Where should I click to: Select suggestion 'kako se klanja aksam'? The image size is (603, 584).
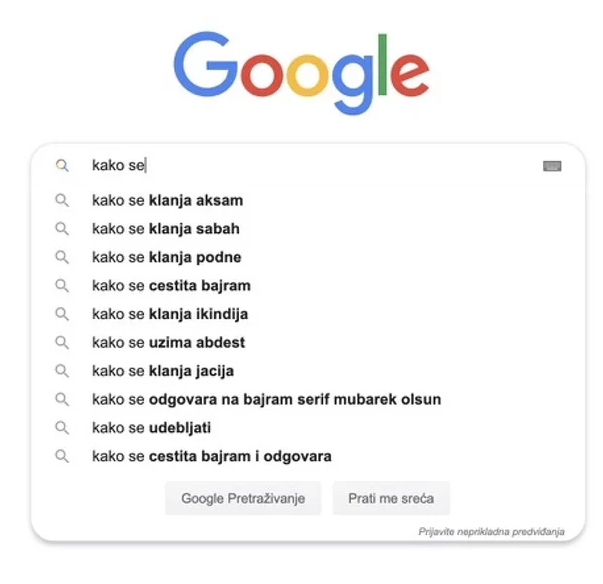point(167,200)
